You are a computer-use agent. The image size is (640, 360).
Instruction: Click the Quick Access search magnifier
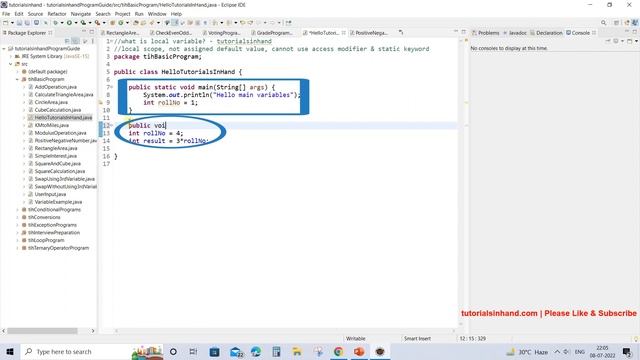pos(603,22)
